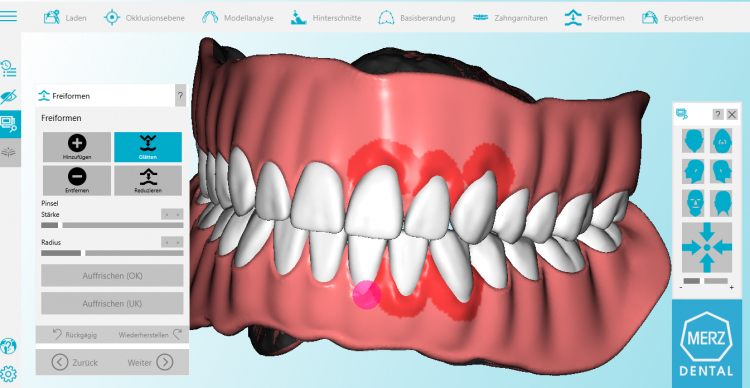
Task: Adjust the Radius slider
Action: 112,253
